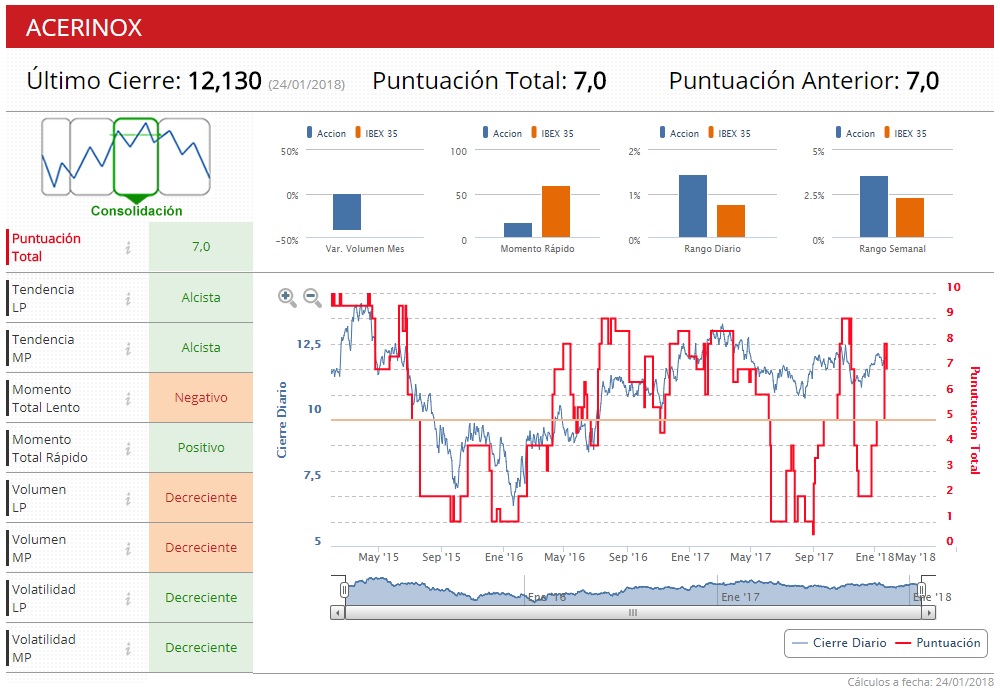Click the Cierre Diario axis title

tap(281, 420)
